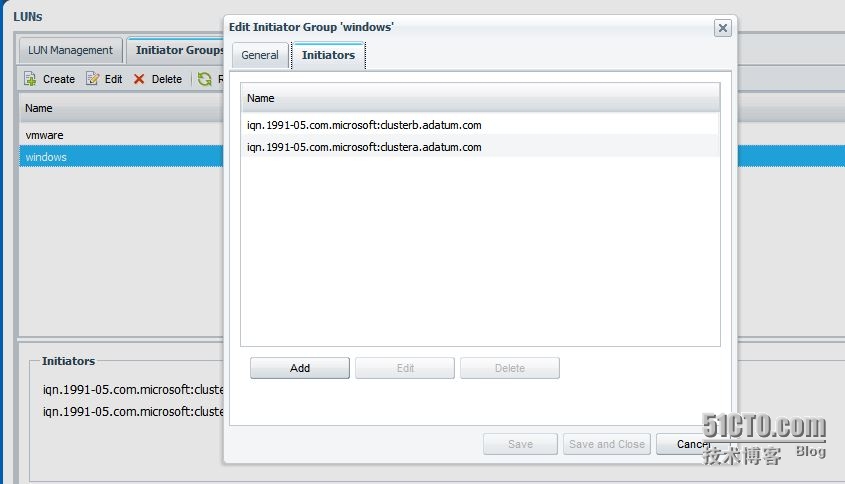Click the Delete label in toolbar
This screenshot has width=845, height=484.
coord(167,79)
